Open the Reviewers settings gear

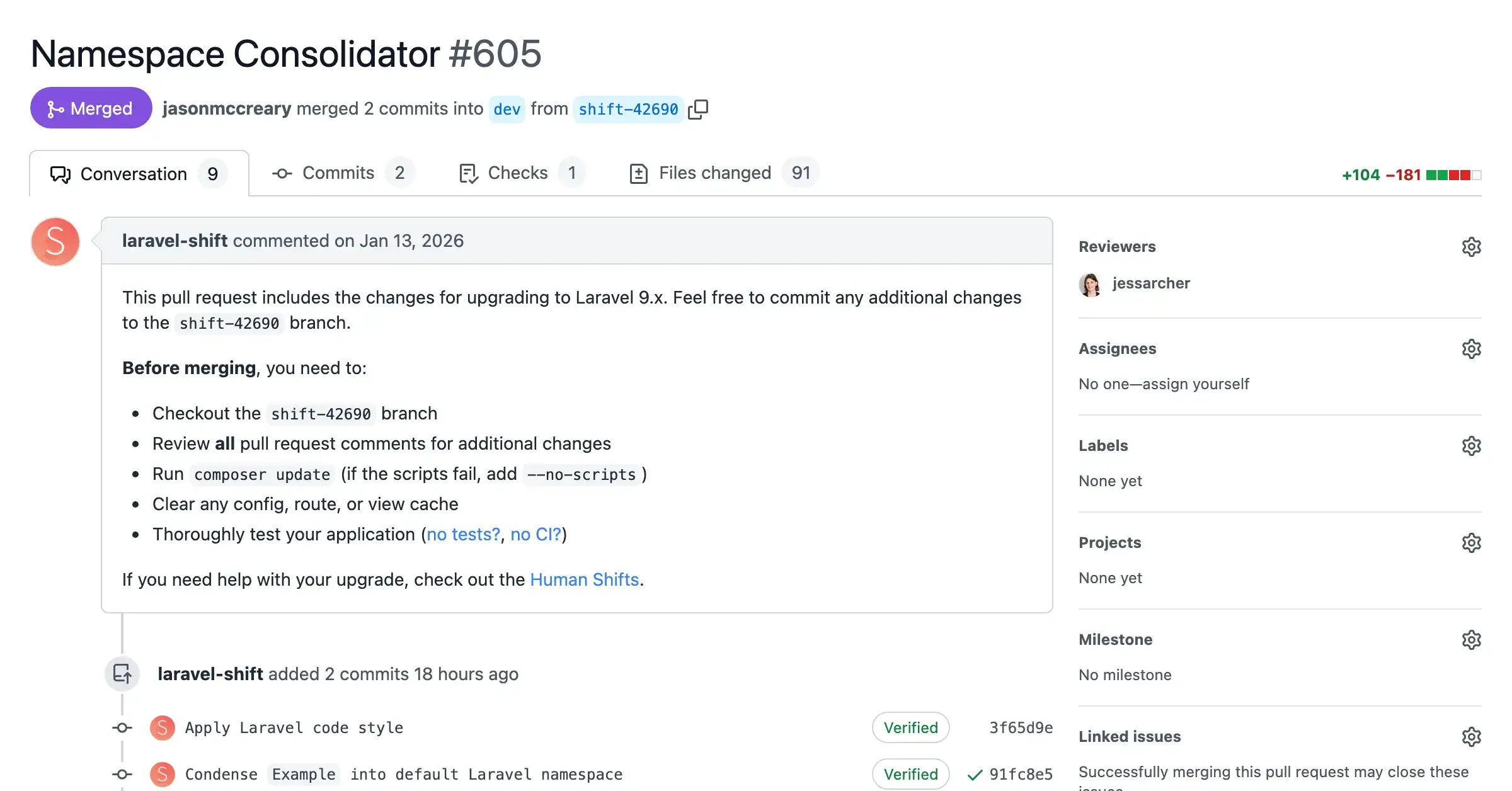click(1472, 247)
